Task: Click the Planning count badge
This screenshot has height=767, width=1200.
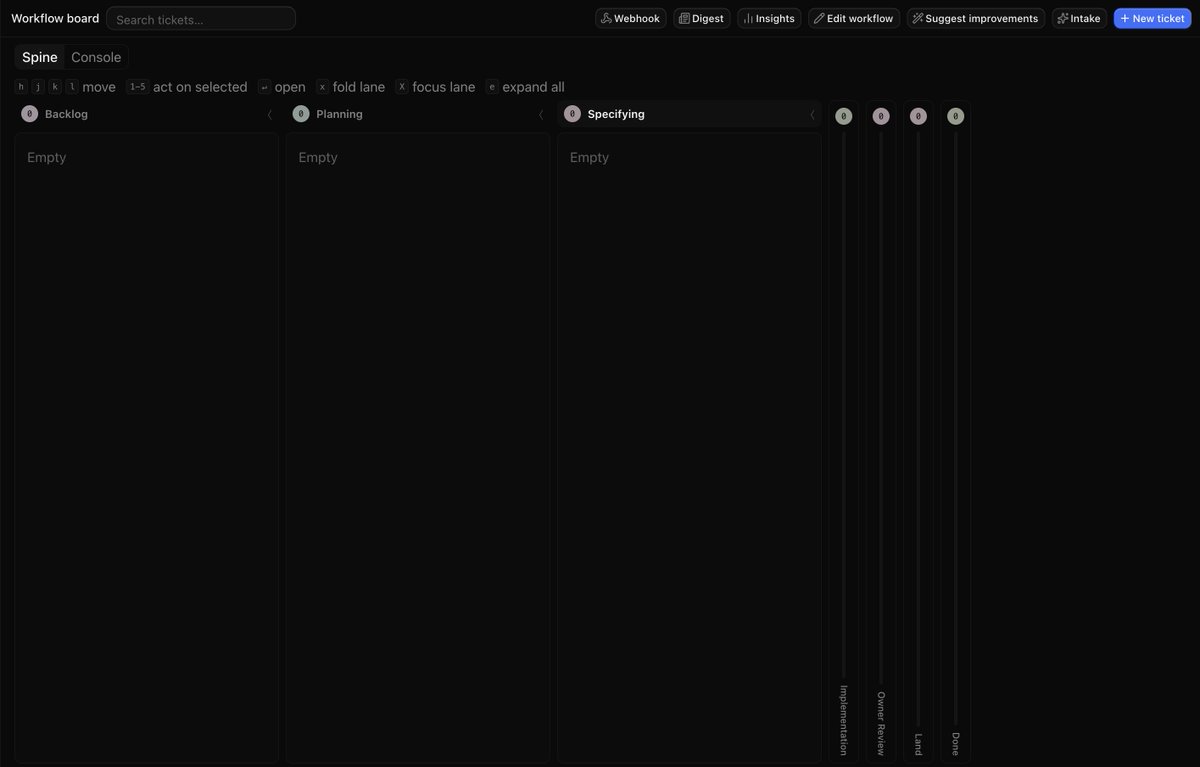Action: click(x=301, y=114)
